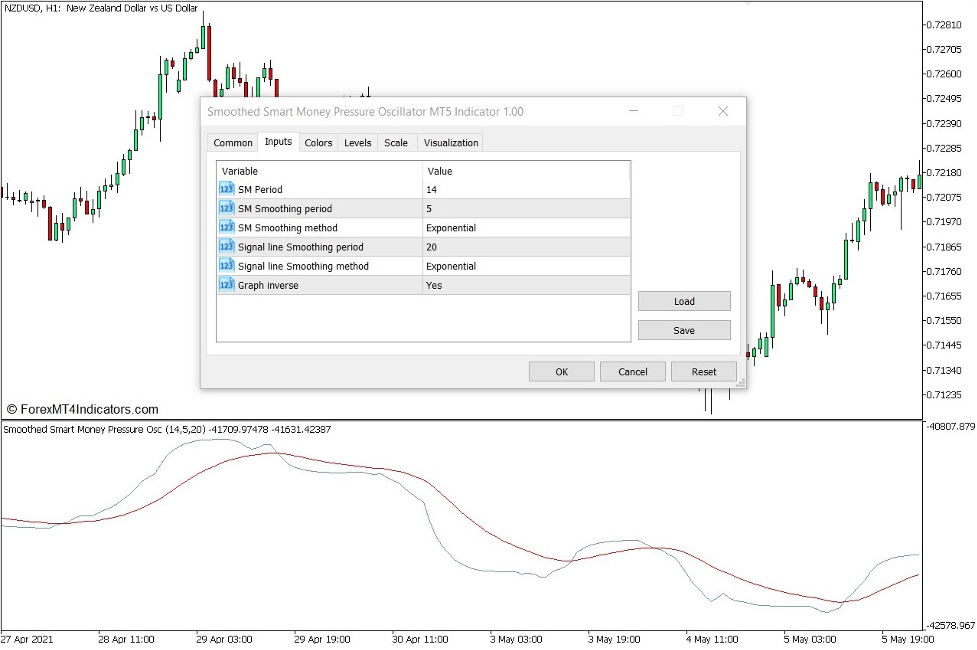
Task: Click the SM Smoothing method parameter icon
Action: click(226, 227)
